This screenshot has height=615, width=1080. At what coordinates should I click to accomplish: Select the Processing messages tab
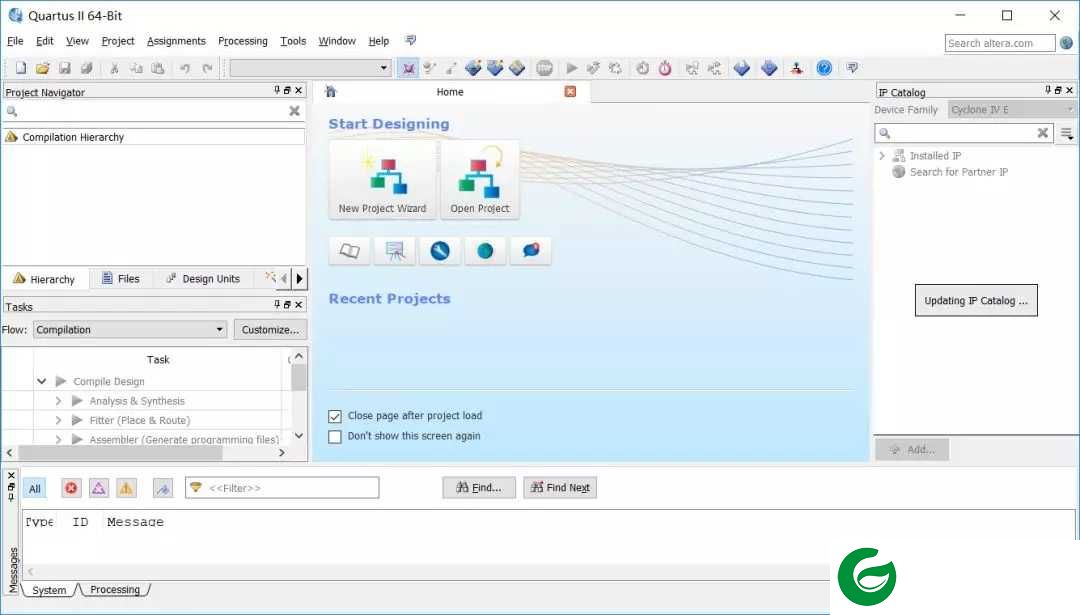click(x=115, y=590)
